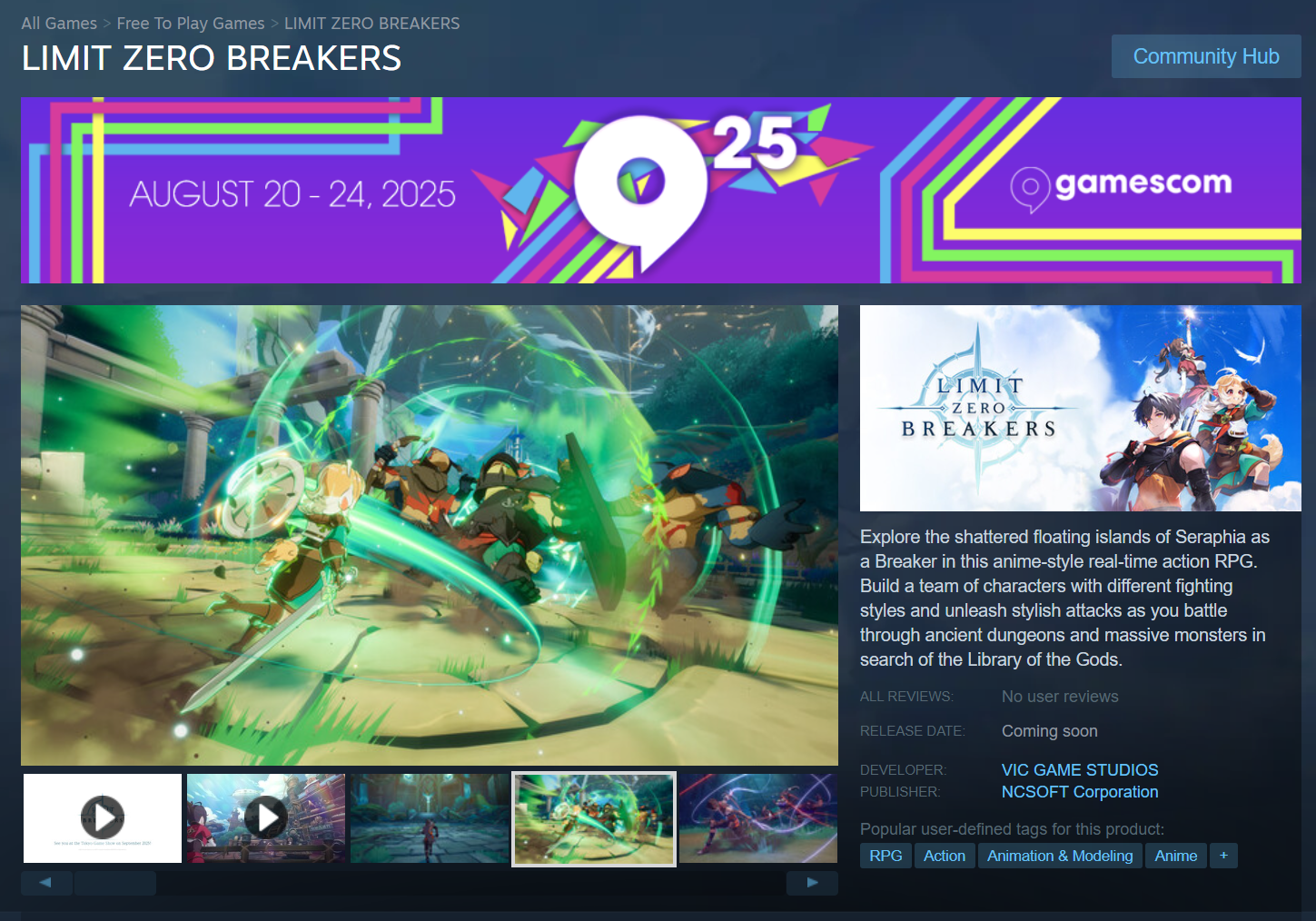Open Free To Play Games breadcrumb
Viewport: 1316px width, 921px height.
click(191, 24)
